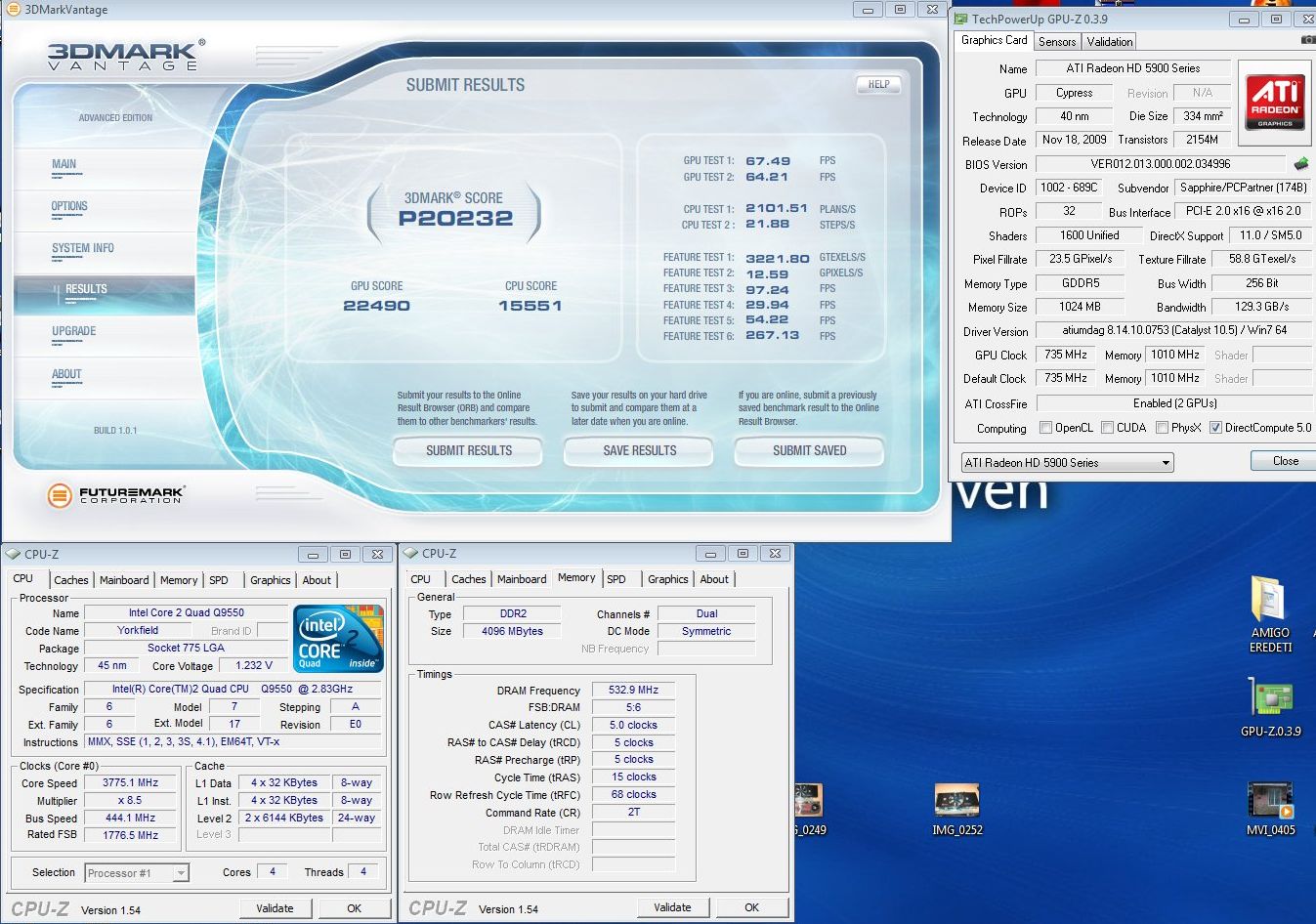Click the Memory Size 1024 MB field

[x=1080, y=307]
